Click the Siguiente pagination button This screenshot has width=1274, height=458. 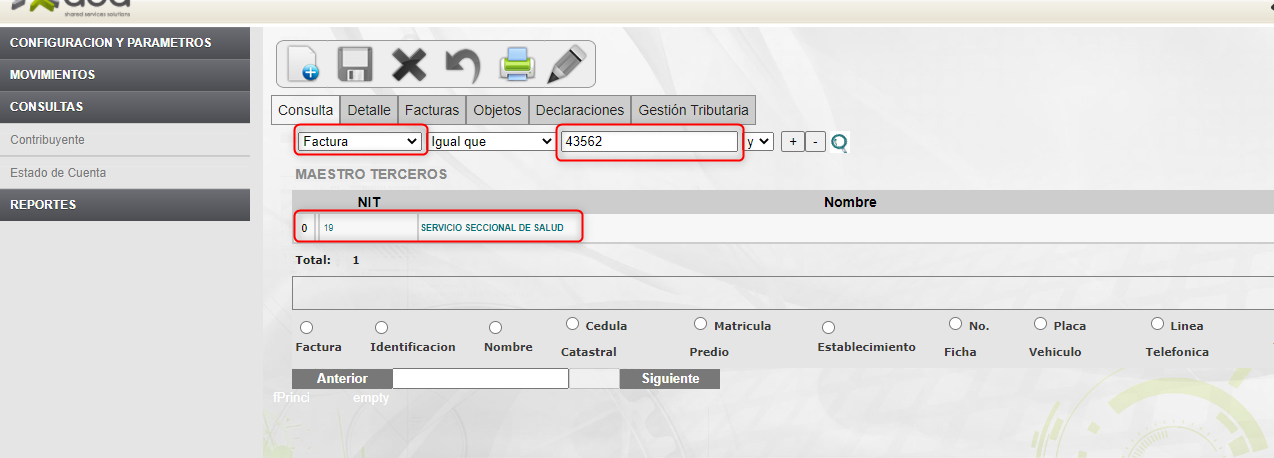(669, 379)
